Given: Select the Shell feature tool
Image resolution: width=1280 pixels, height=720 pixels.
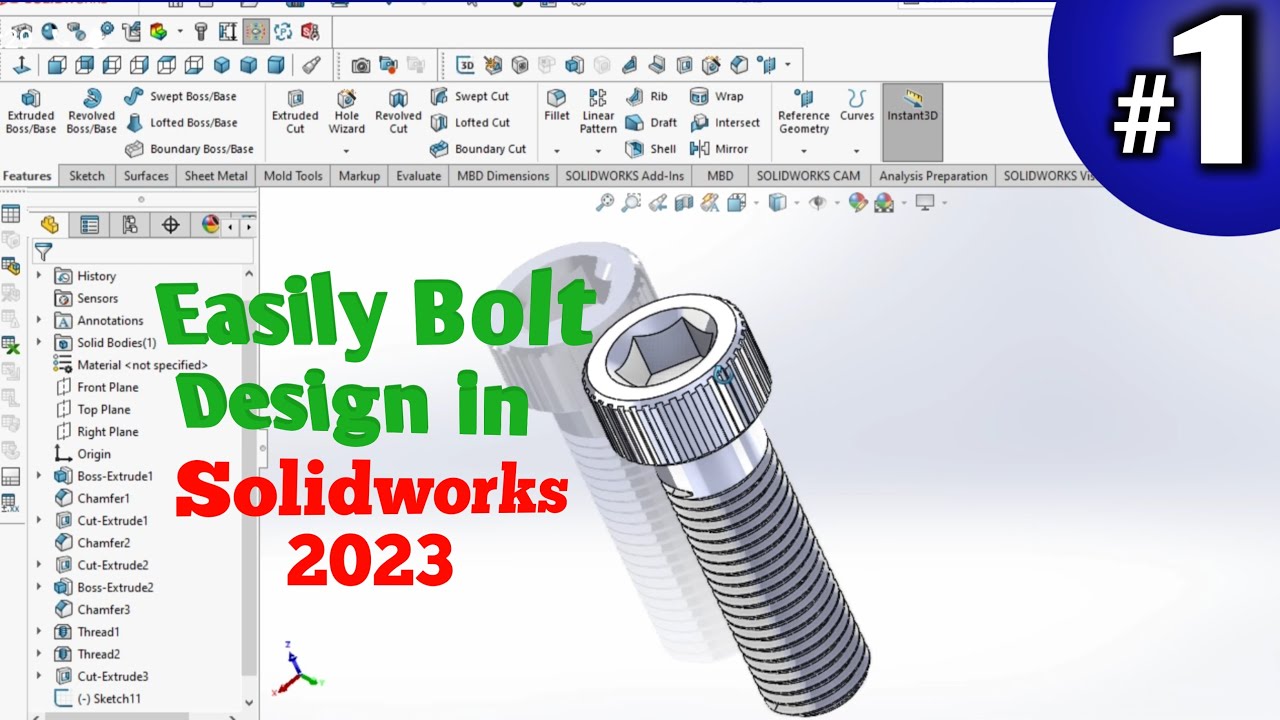Looking at the screenshot, I should coord(651,149).
